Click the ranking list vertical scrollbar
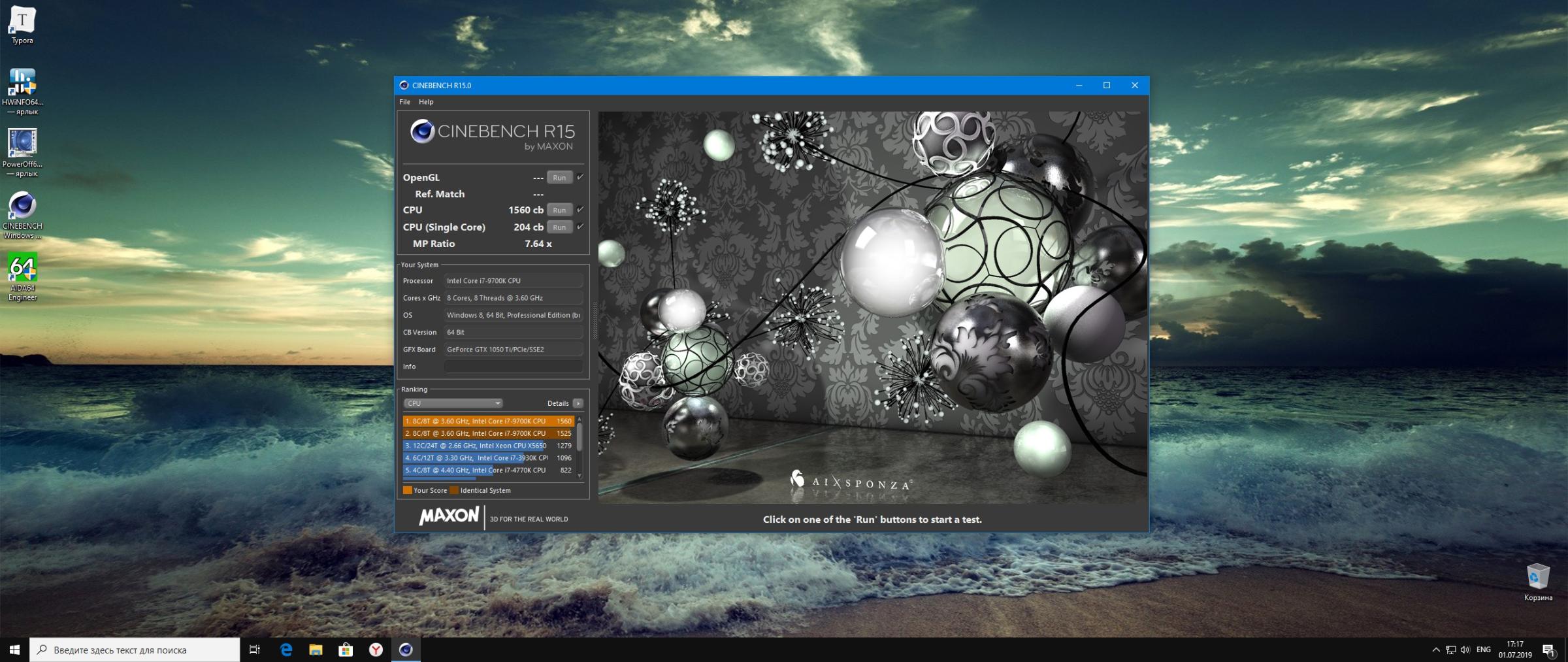The height and width of the screenshot is (662, 1568). pyautogui.click(x=580, y=437)
